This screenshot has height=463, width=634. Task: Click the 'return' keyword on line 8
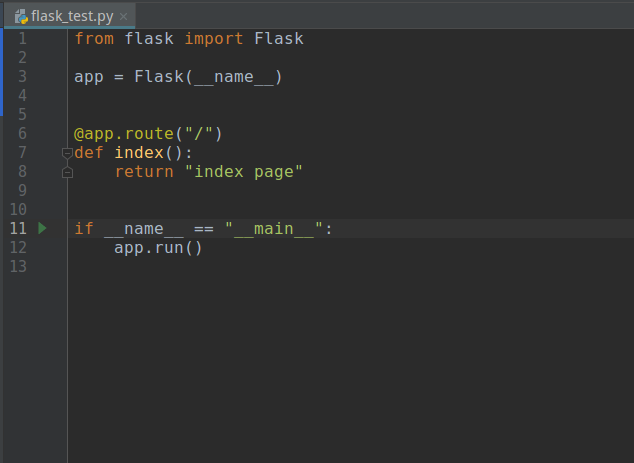tap(144, 172)
